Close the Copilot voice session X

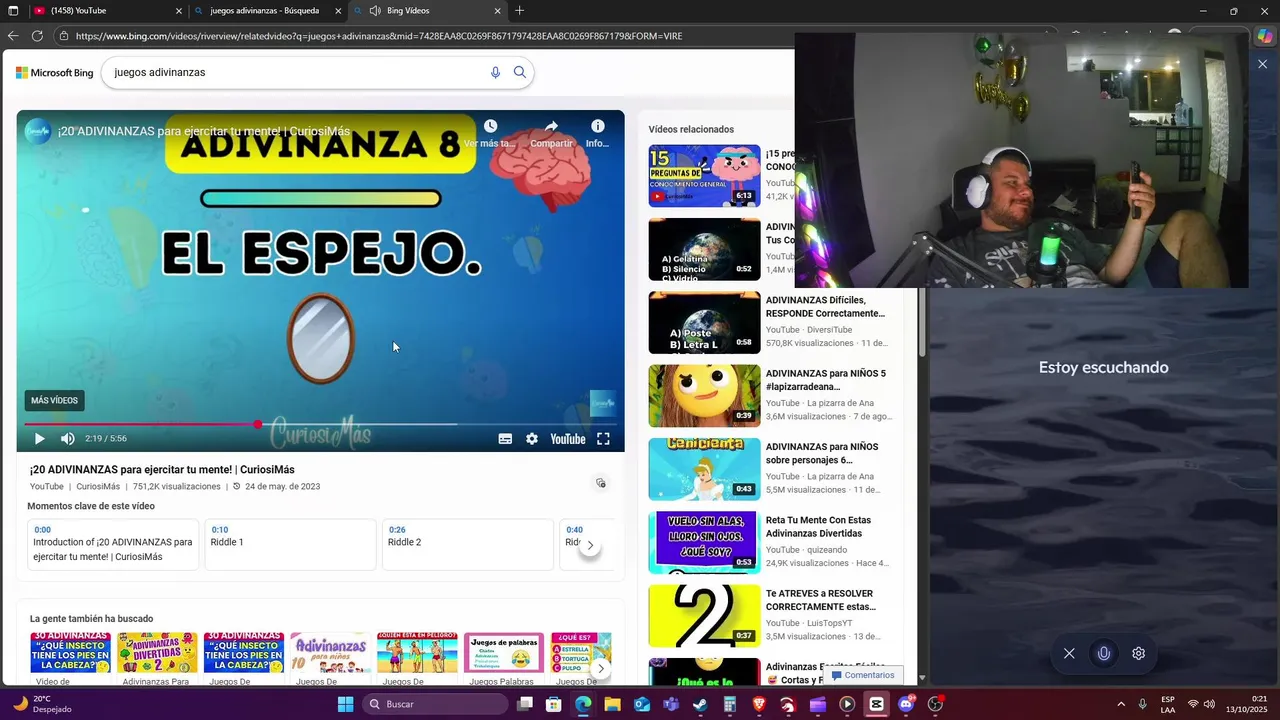(x=1069, y=653)
